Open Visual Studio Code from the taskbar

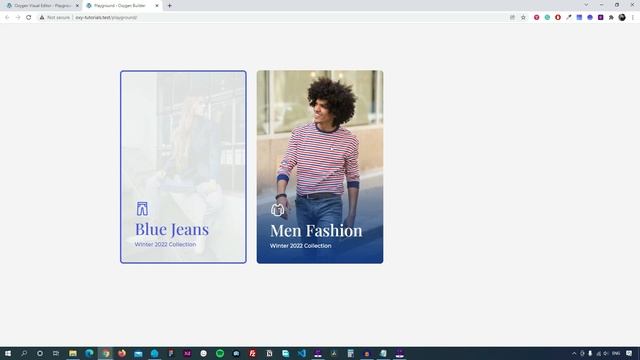[302, 353]
